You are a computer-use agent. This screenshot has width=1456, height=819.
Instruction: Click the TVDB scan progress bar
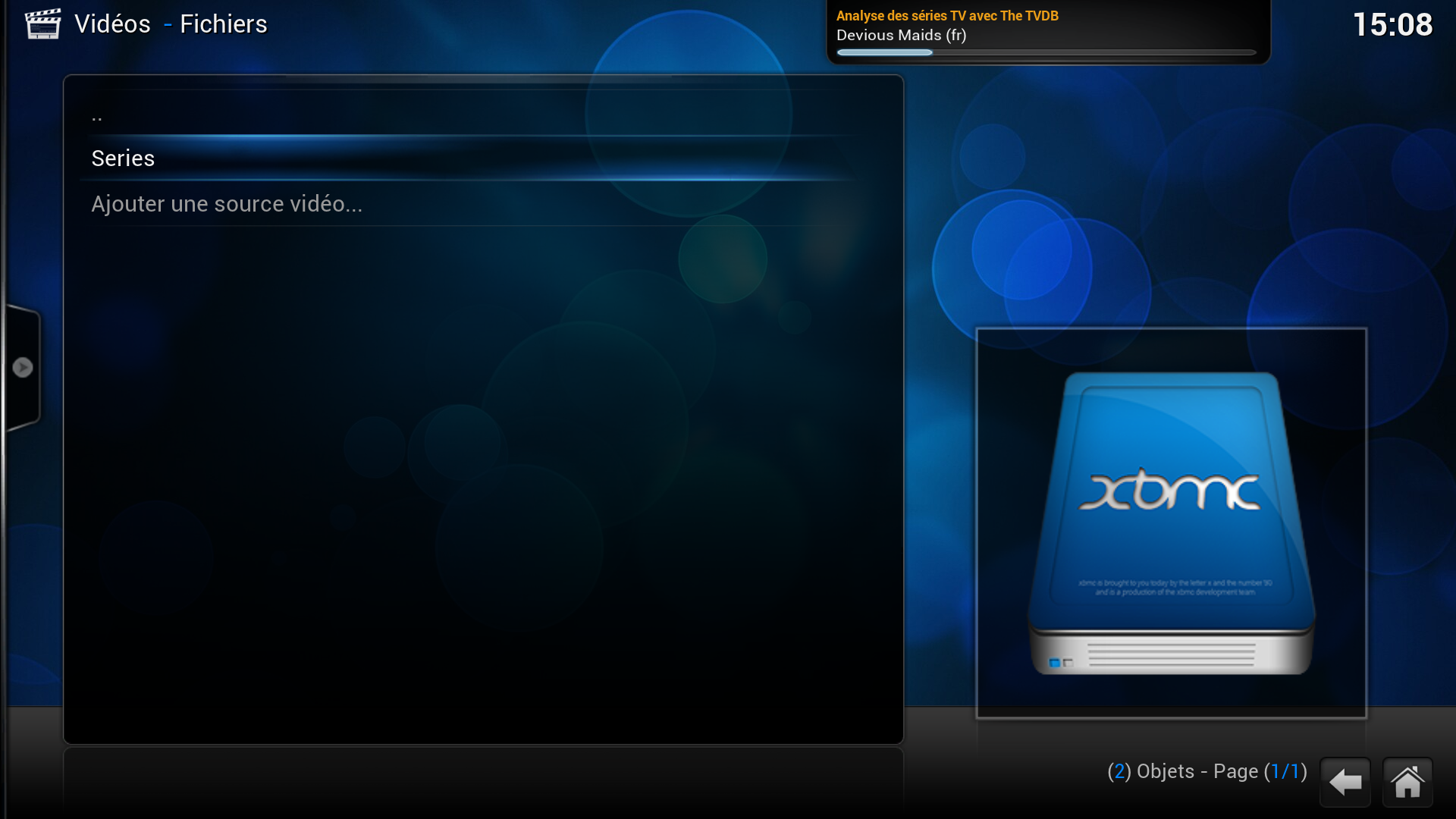pyautogui.click(x=1046, y=52)
